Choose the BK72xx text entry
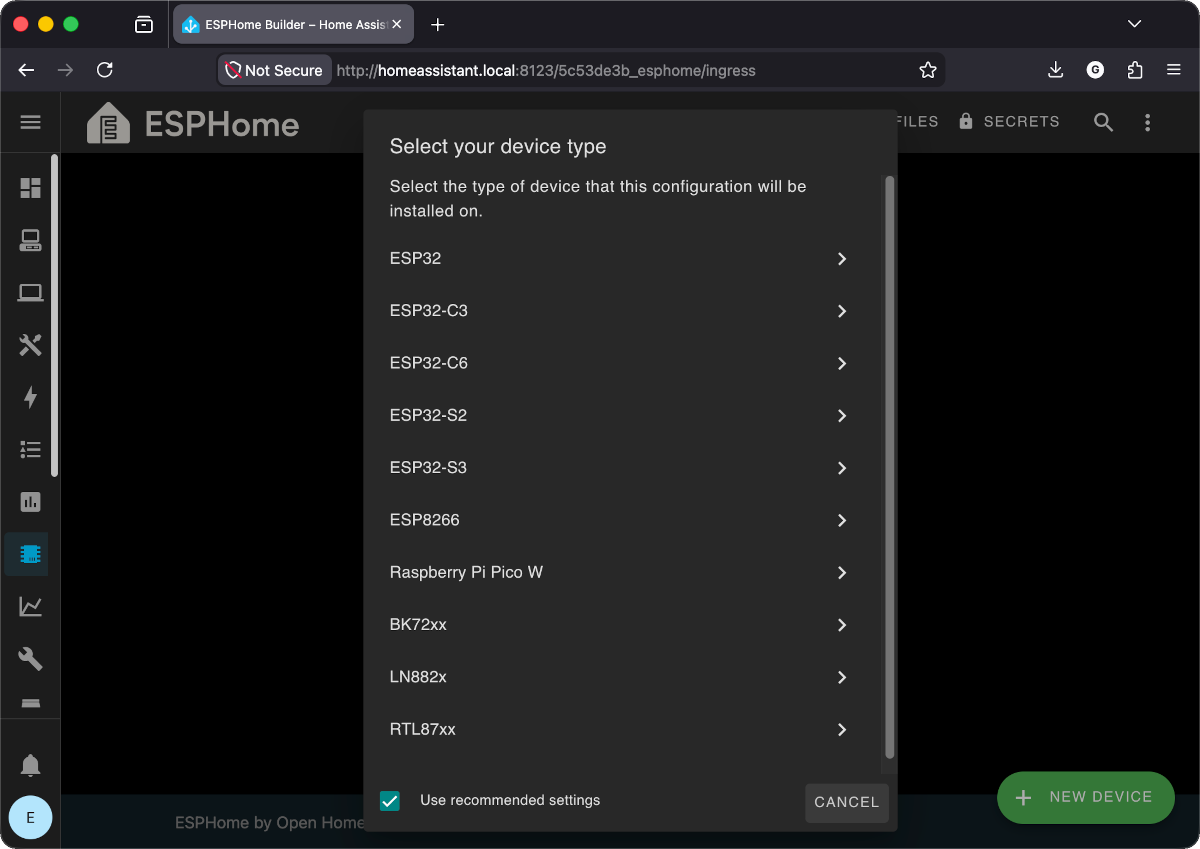The image size is (1200, 849). 418,624
